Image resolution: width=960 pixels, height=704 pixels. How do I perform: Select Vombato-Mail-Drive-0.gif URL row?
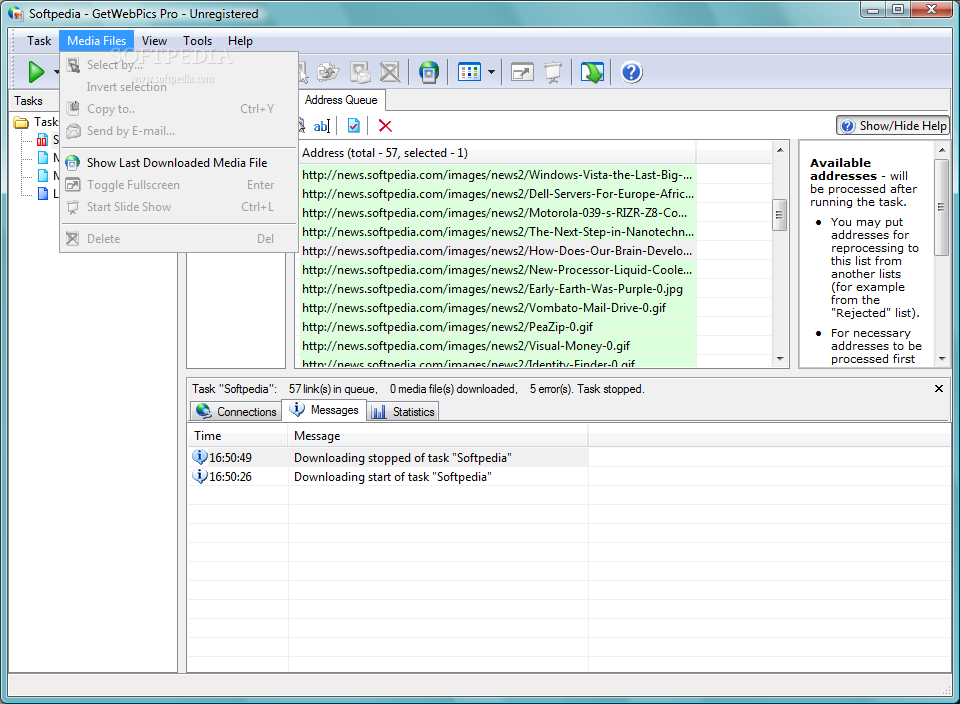tap(497, 308)
